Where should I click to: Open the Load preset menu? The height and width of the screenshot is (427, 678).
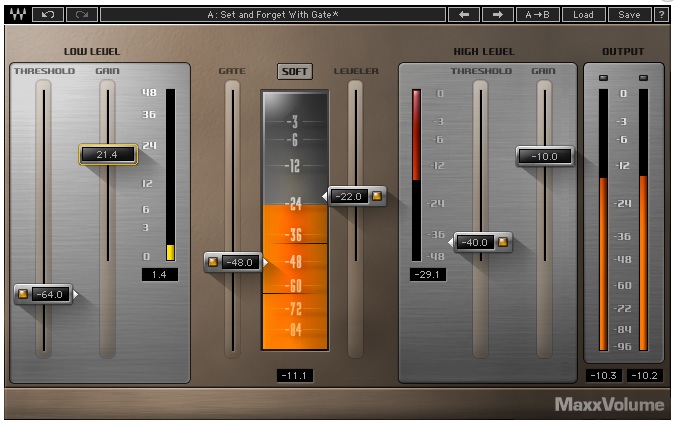(583, 14)
